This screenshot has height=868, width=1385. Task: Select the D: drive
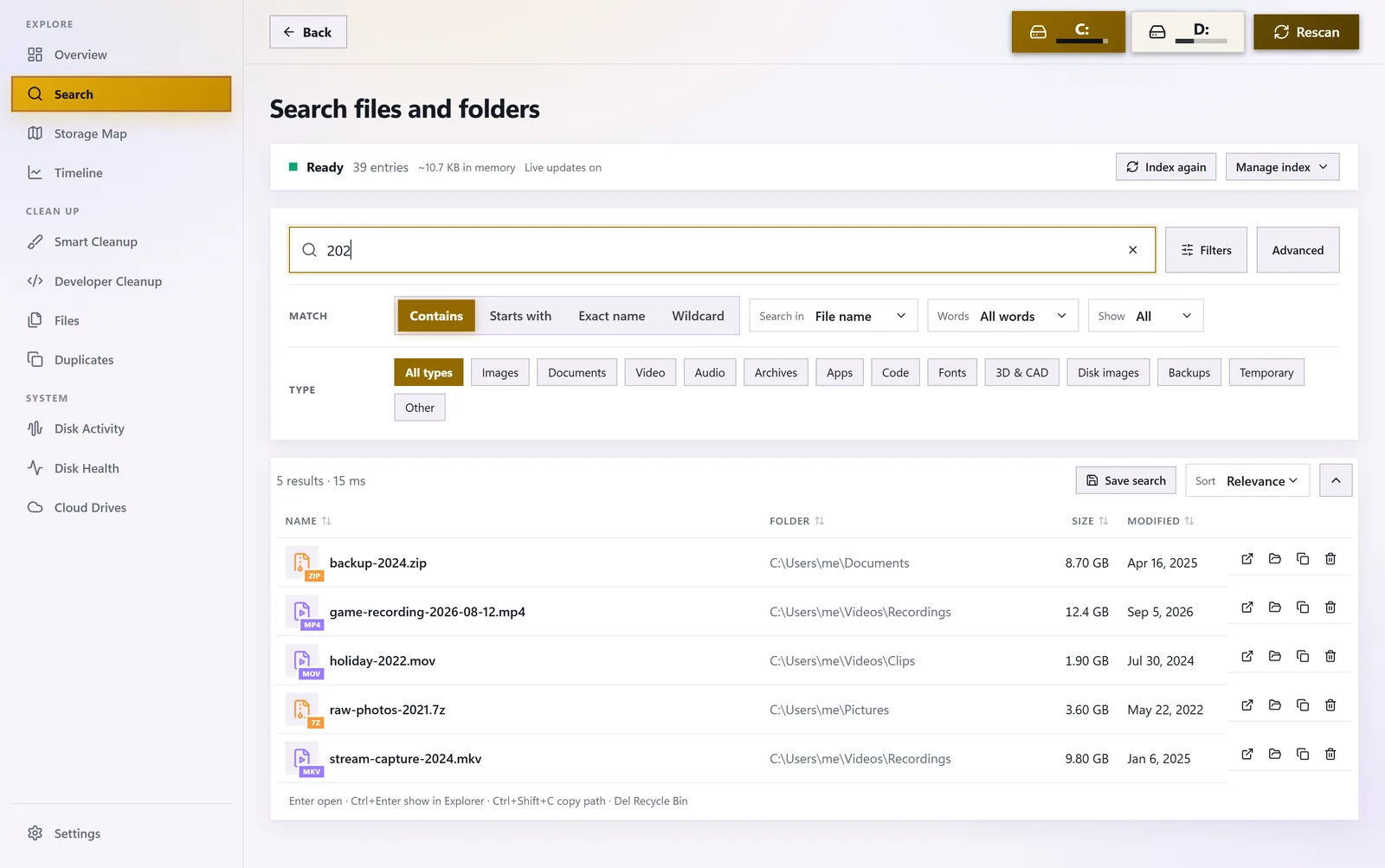(x=1188, y=32)
